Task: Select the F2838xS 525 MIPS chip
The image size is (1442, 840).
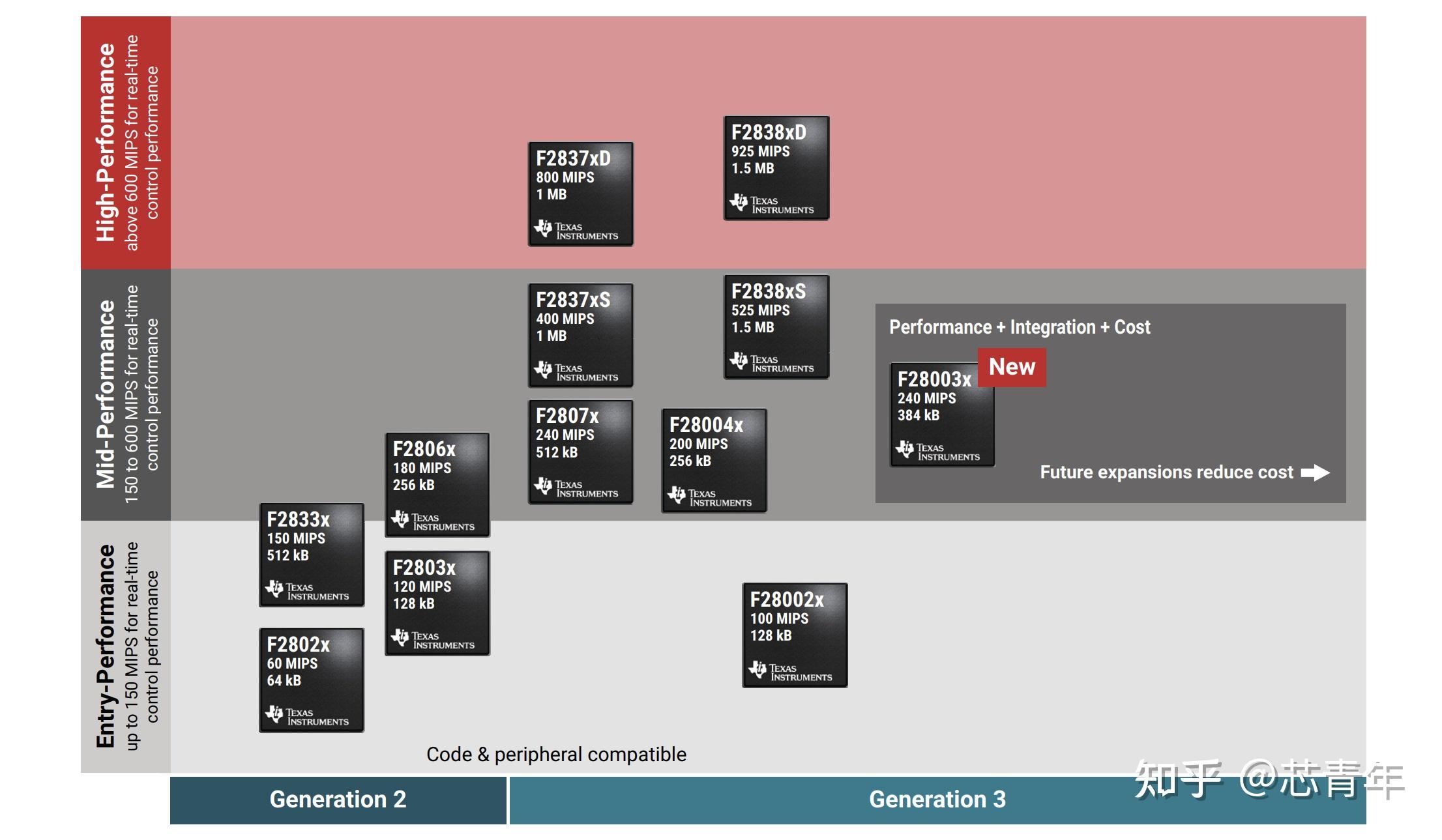Action: pos(776,326)
